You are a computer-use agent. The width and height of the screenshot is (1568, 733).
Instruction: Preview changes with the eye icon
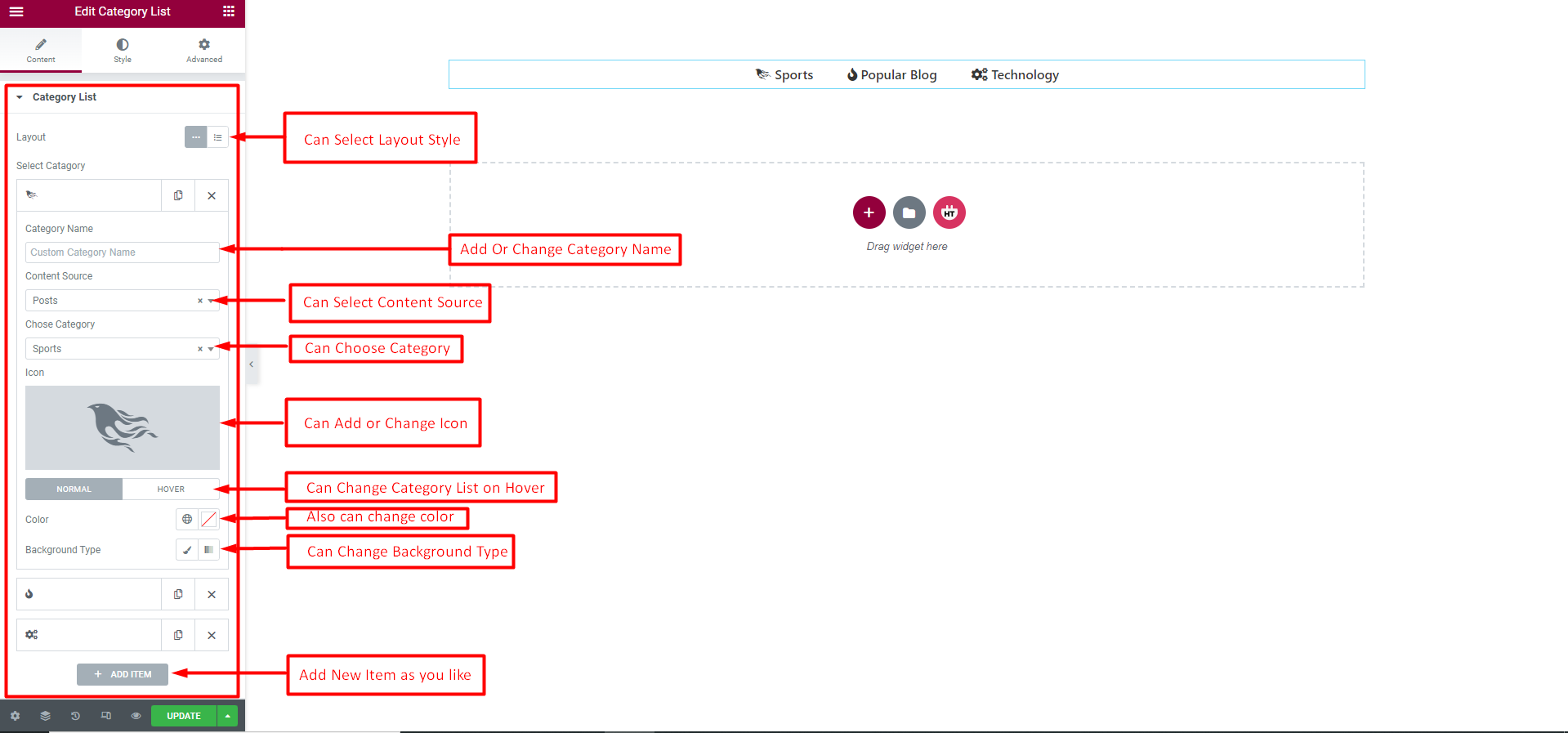click(136, 716)
